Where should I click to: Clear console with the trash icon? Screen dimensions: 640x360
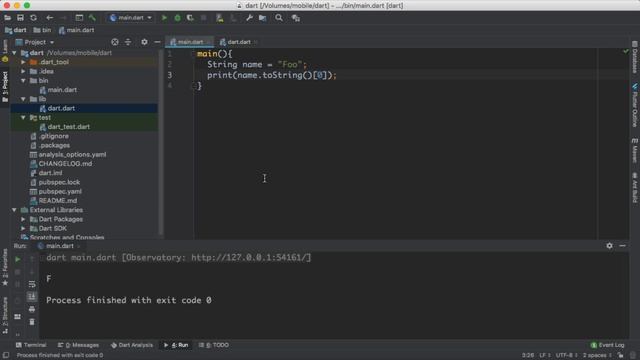[32, 322]
